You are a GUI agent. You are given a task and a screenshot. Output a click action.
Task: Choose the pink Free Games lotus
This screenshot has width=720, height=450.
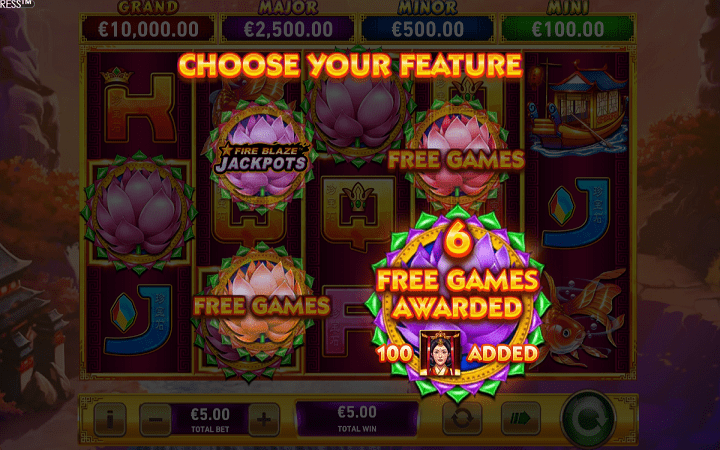[x=456, y=154]
